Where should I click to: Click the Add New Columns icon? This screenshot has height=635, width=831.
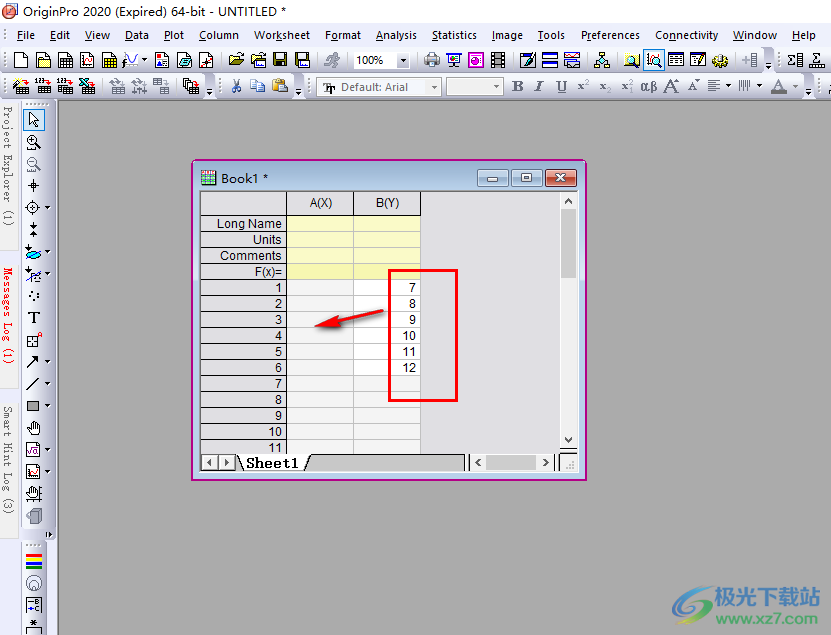(749, 60)
